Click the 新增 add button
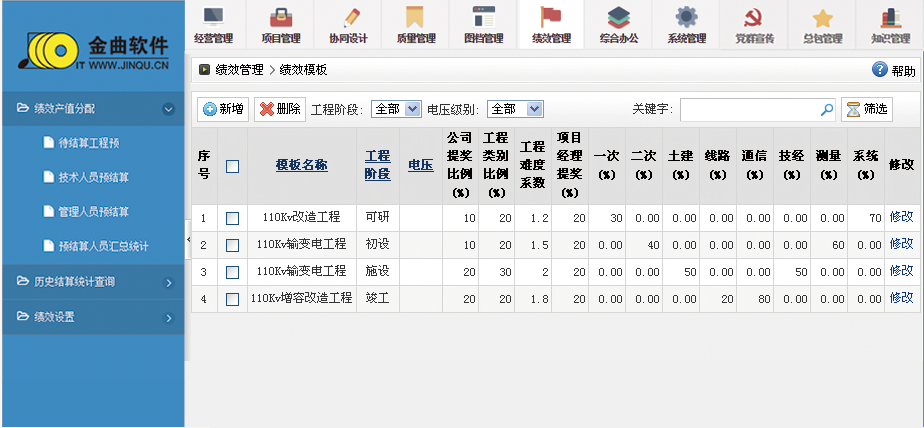The image size is (924, 428). tap(223, 109)
